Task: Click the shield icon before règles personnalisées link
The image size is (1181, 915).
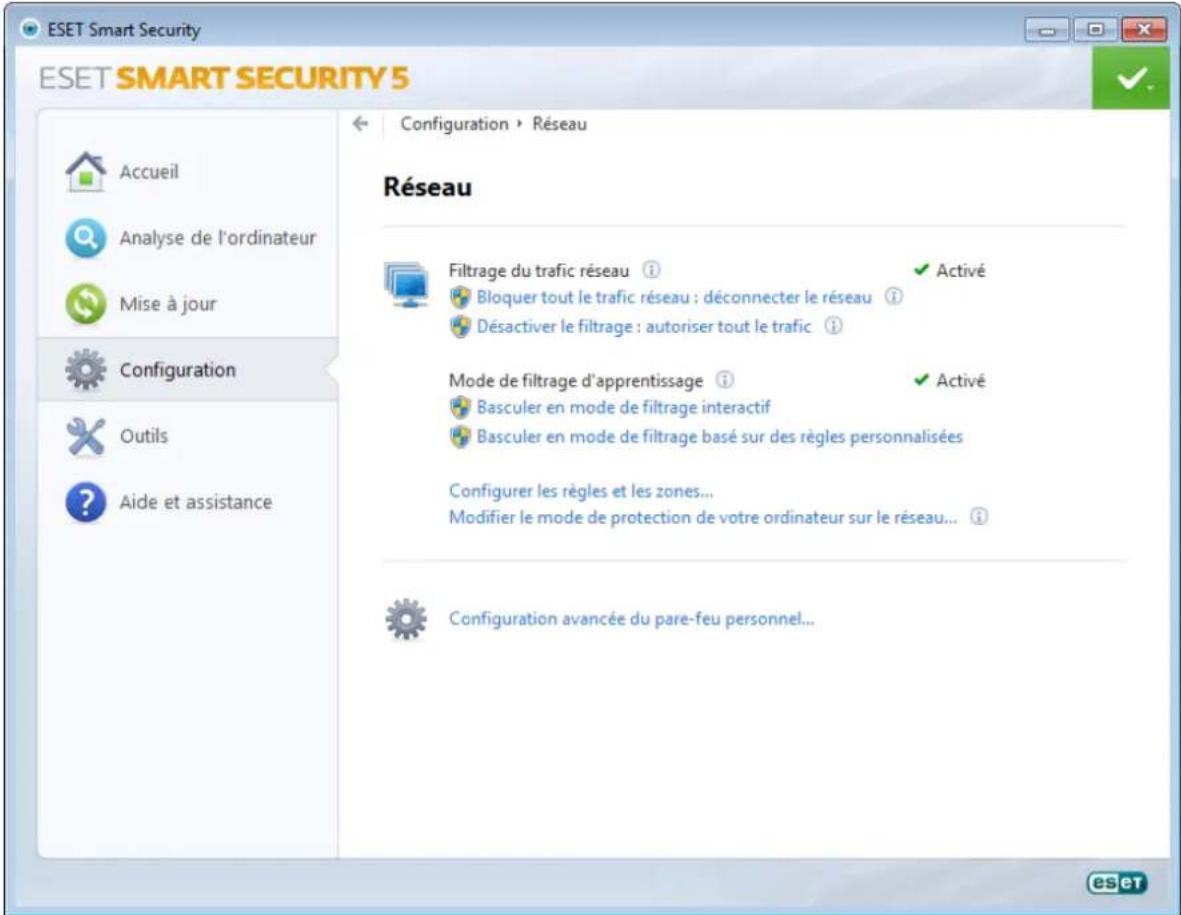Action: [x=460, y=437]
